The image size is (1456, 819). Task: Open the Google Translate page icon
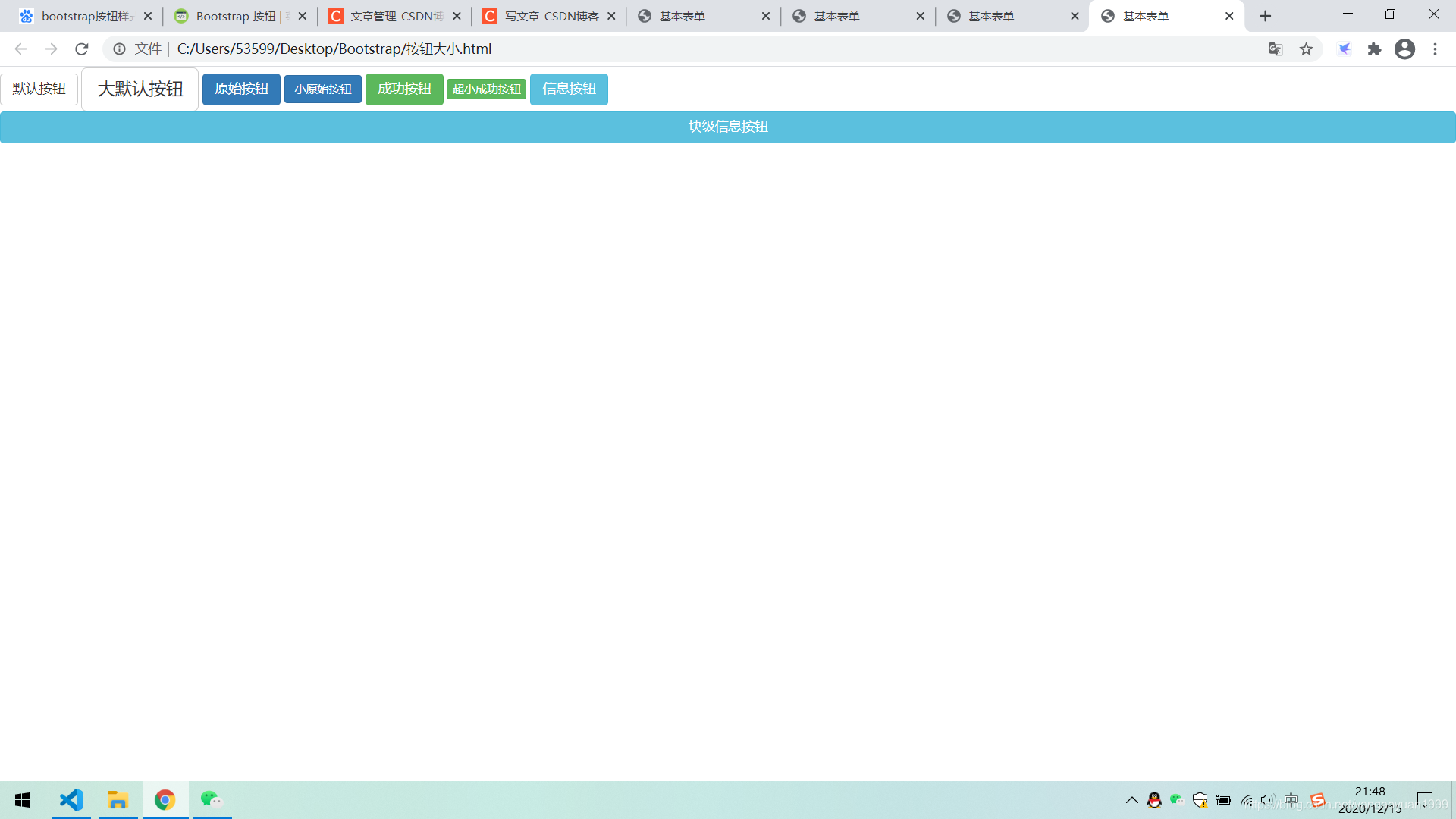1276,49
